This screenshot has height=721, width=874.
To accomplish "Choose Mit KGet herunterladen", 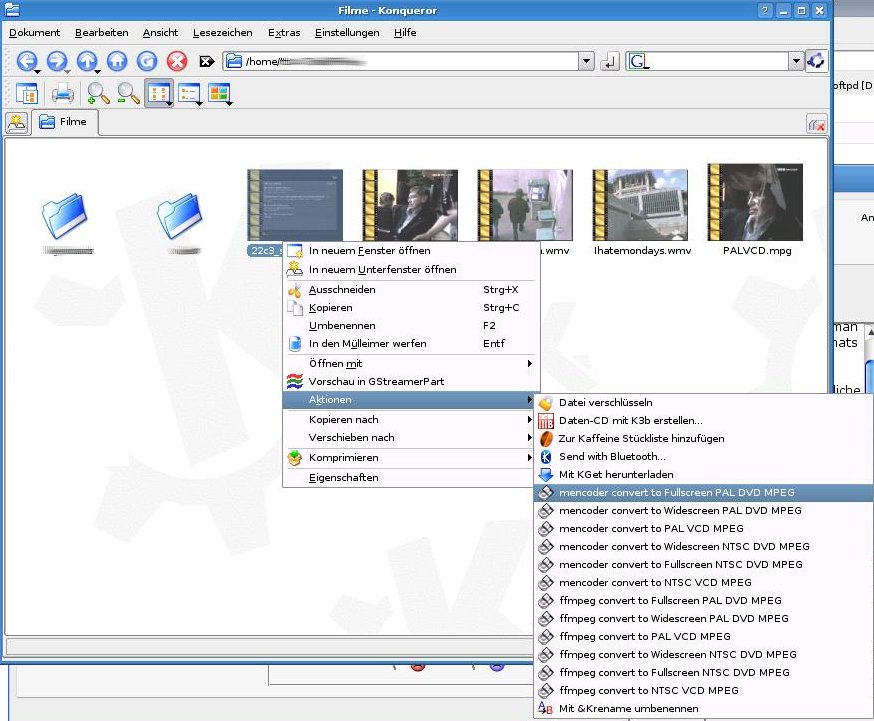I will coord(703,475).
